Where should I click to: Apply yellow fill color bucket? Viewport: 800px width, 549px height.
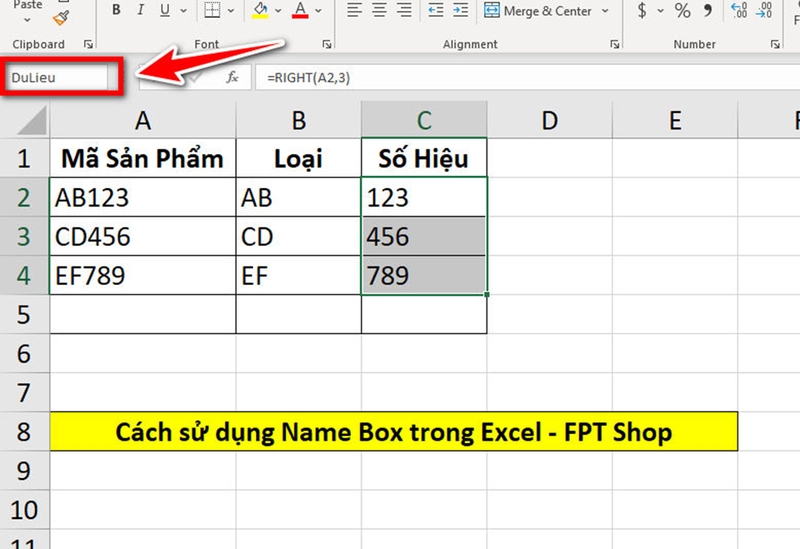coord(260,10)
